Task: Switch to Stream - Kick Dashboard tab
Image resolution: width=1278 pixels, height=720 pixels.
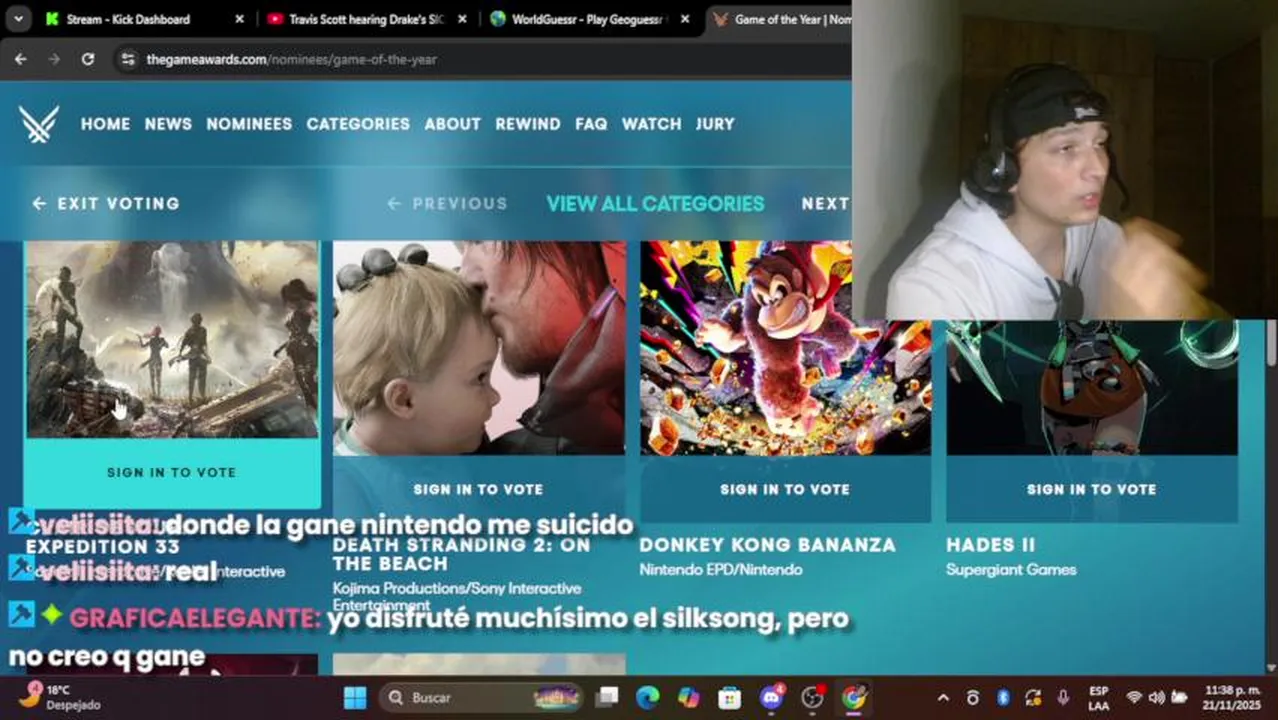Action: pos(127,19)
